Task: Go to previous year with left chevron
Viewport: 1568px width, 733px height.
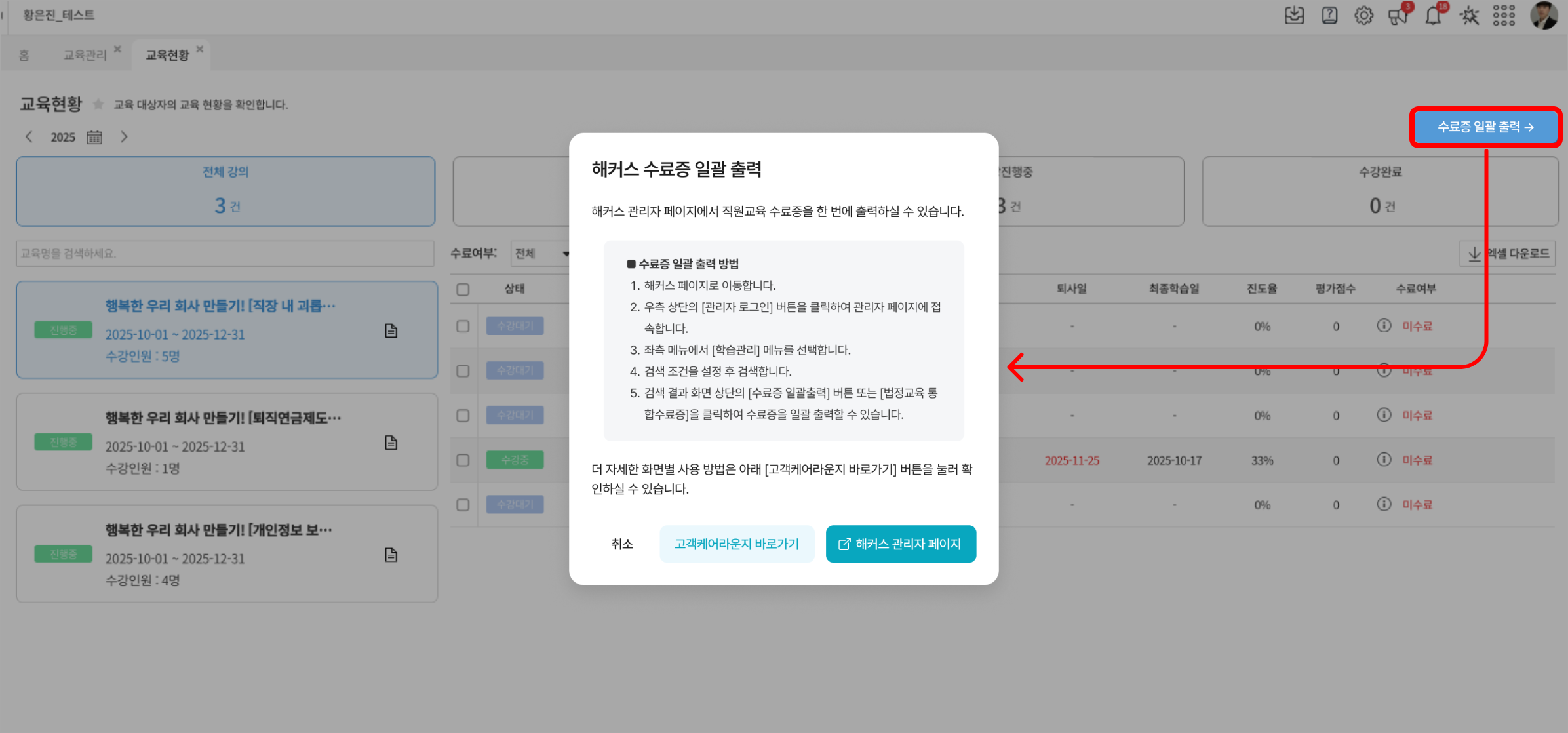Action: 29,137
